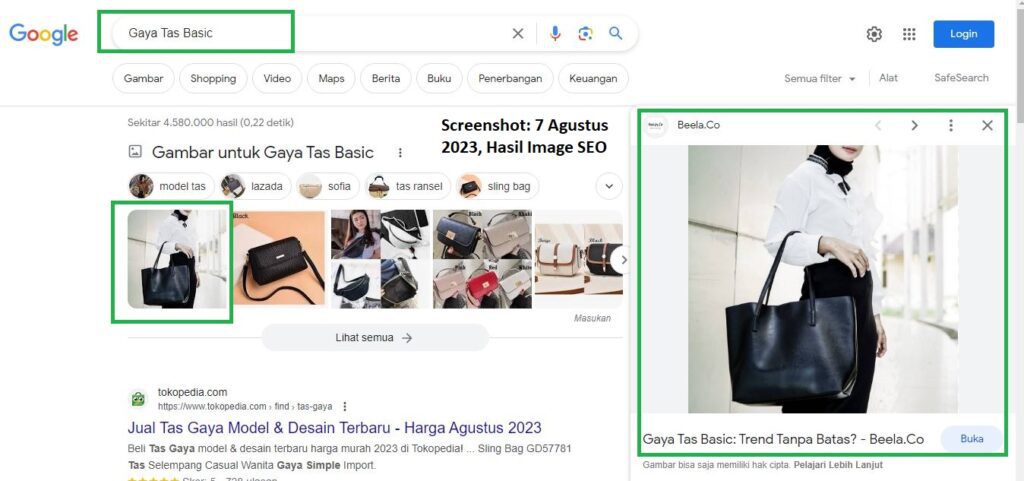Open black sling bag on orange thumbnail
The width and height of the screenshot is (1024, 481).
click(279, 258)
